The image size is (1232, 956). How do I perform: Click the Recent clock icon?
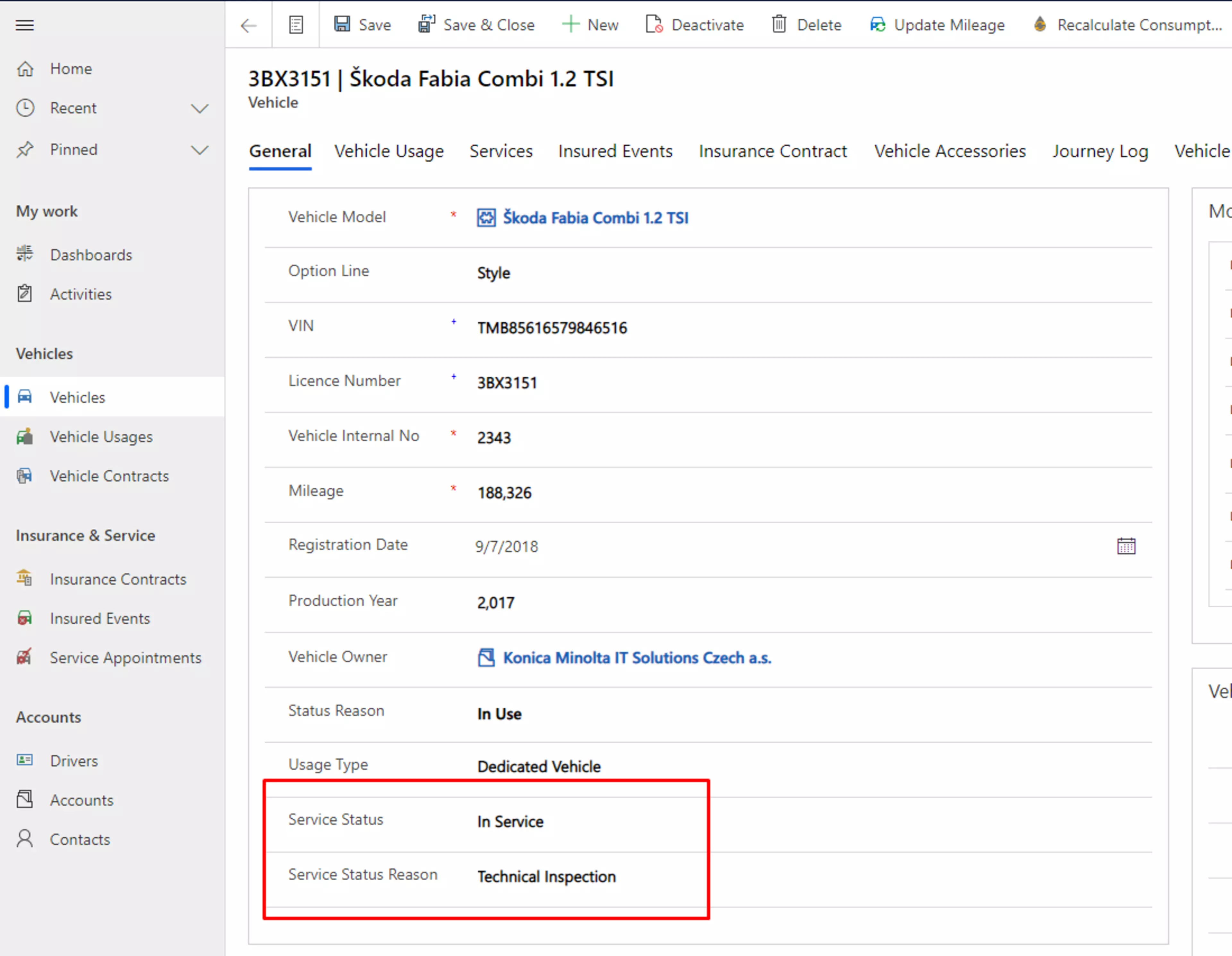(25, 108)
